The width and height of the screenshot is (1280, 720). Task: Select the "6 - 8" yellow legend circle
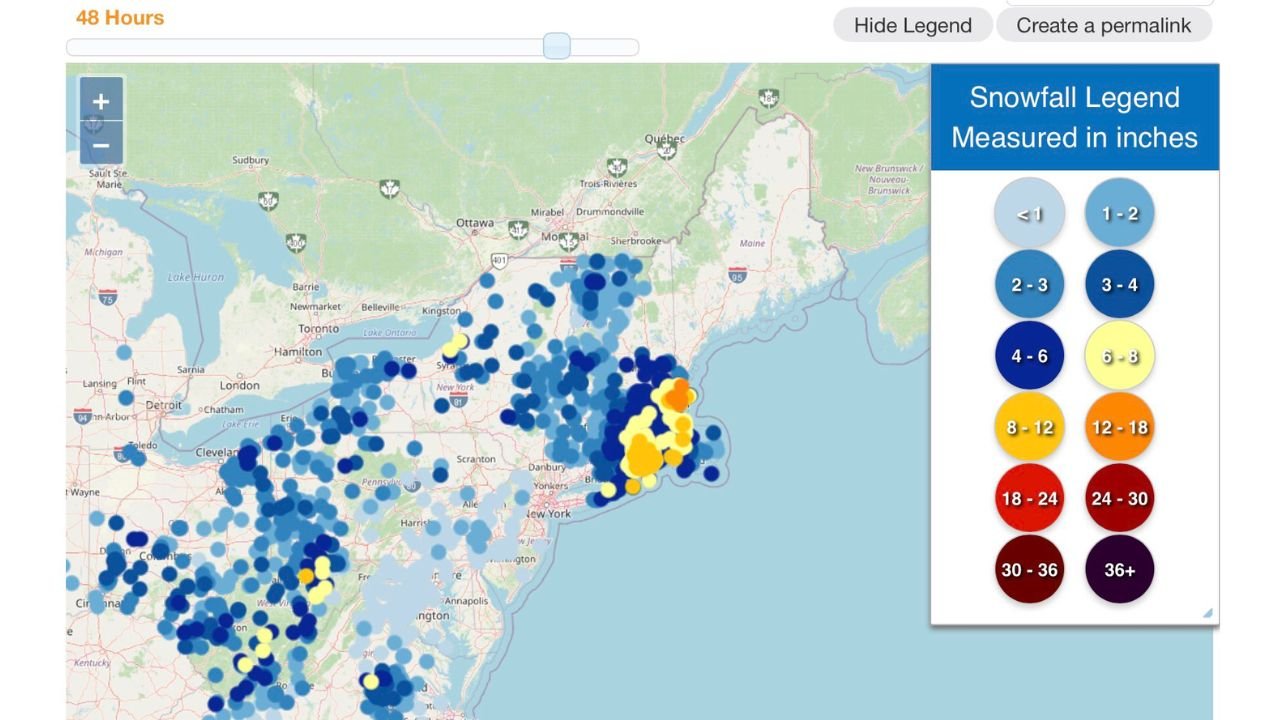click(1119, 355)
